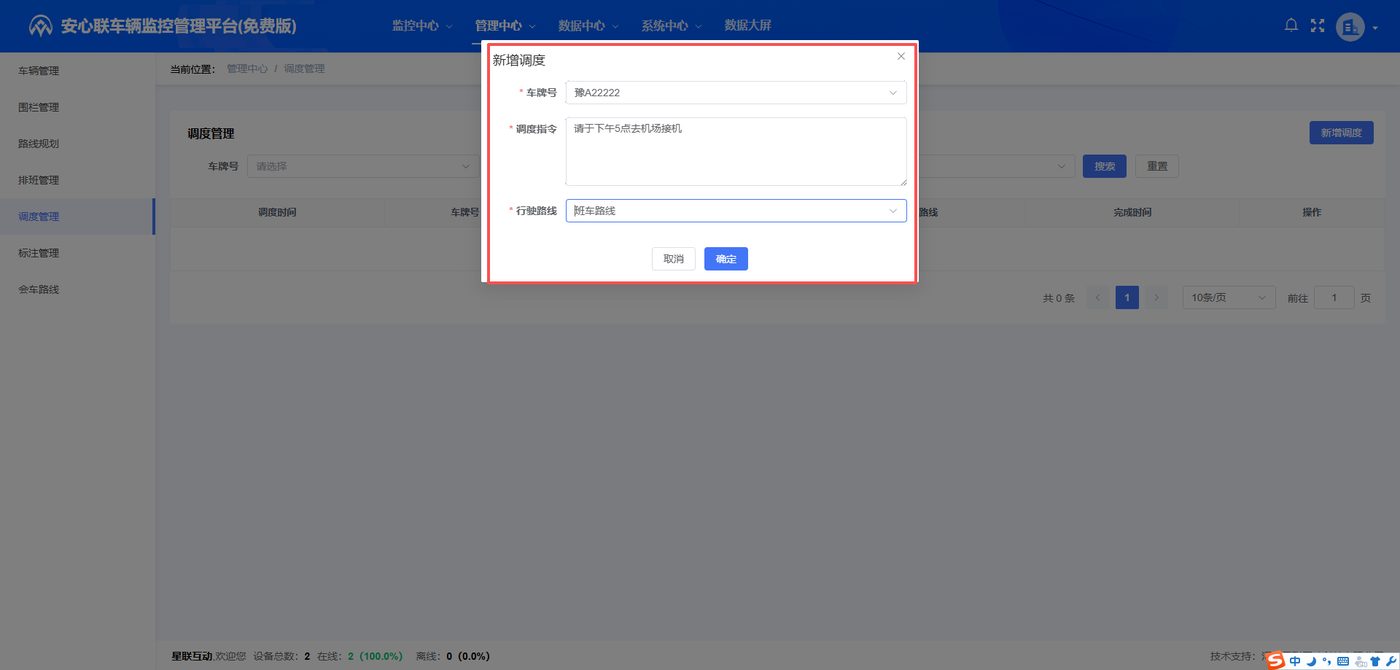Click the 搜索 button
The image size is (1400, 670).
click(x=1104, y=166)
